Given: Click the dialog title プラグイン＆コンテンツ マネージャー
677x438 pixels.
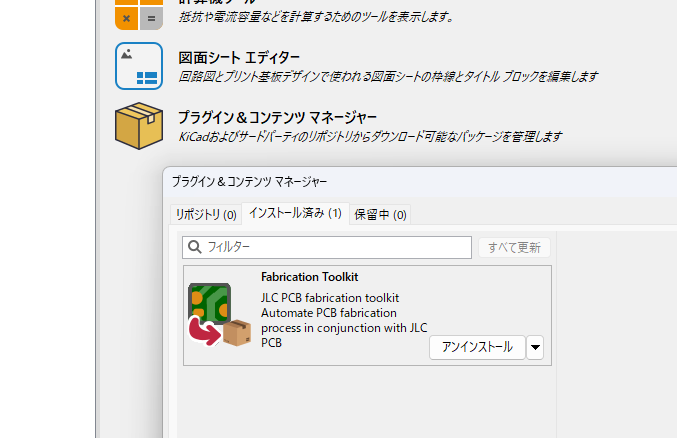Looking at the screenshot, I should point(249,182).
